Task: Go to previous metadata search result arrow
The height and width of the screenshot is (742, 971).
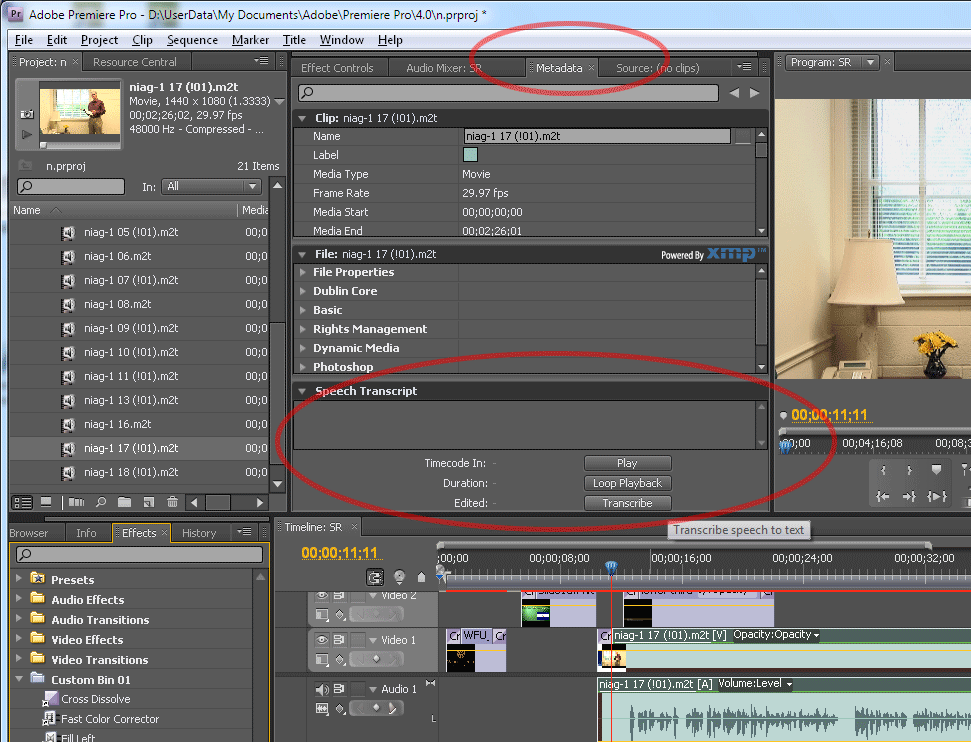Action: (x=734, y=93)
